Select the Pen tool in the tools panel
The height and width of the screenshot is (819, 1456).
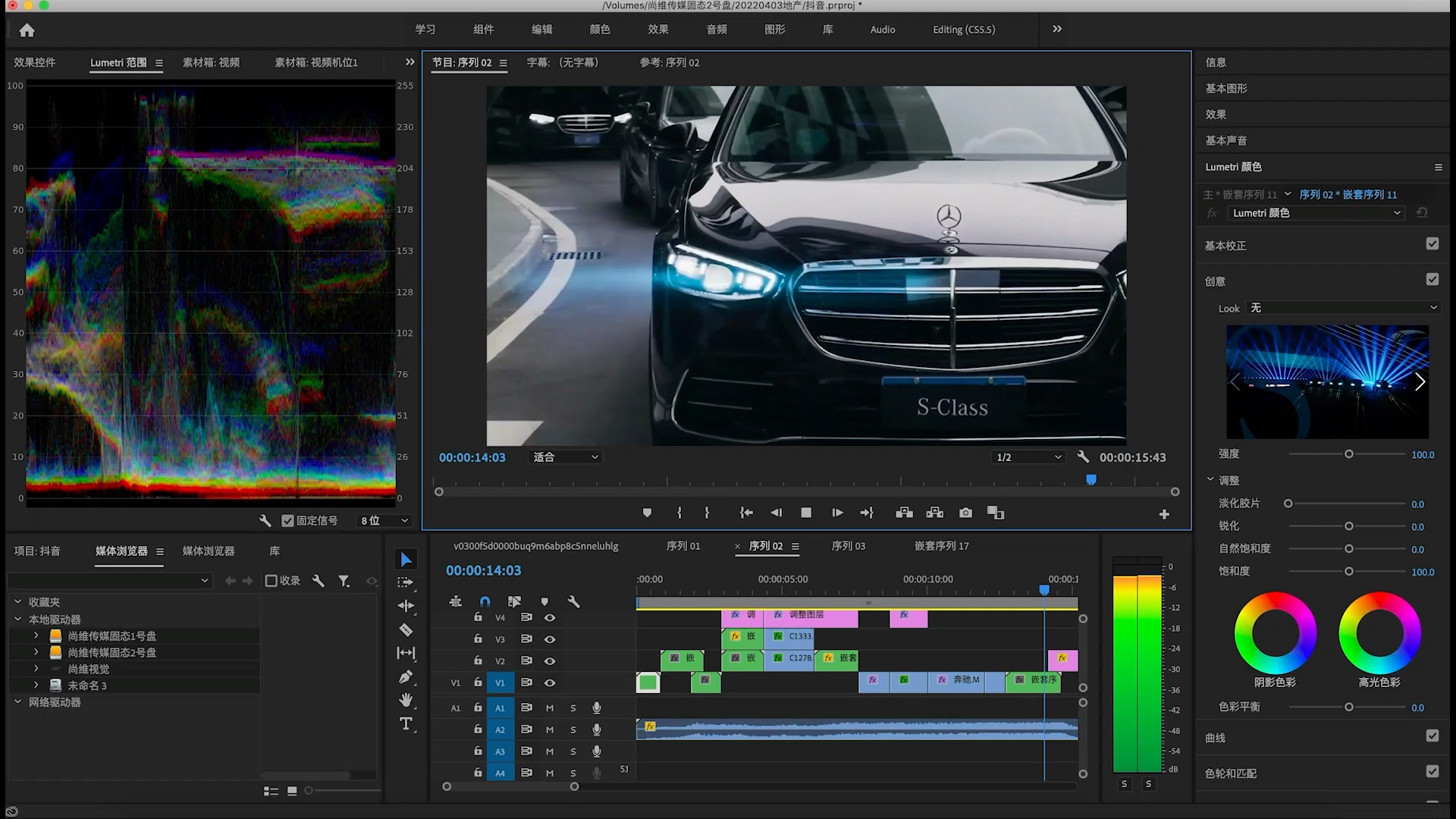click(x=406, y=676)
